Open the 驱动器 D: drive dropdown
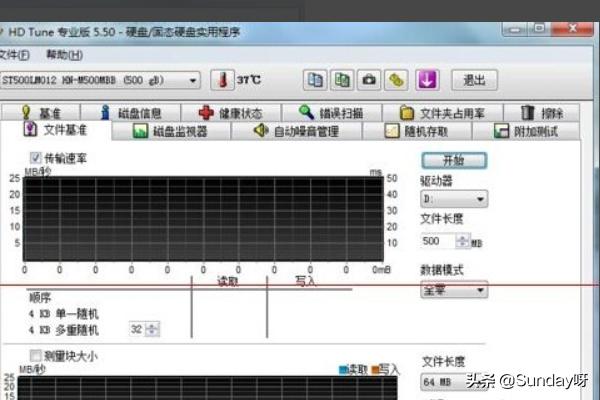 coord(454,199)
